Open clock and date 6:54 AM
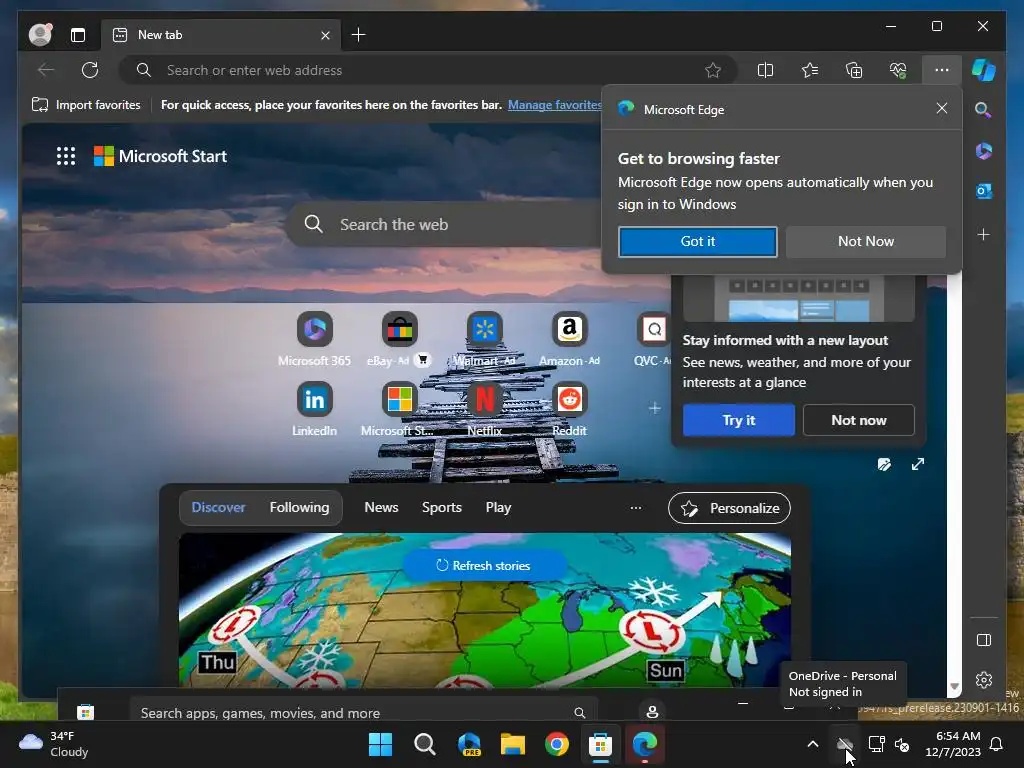The height and width of the screenshot is (768, 1024). [953, 744]
